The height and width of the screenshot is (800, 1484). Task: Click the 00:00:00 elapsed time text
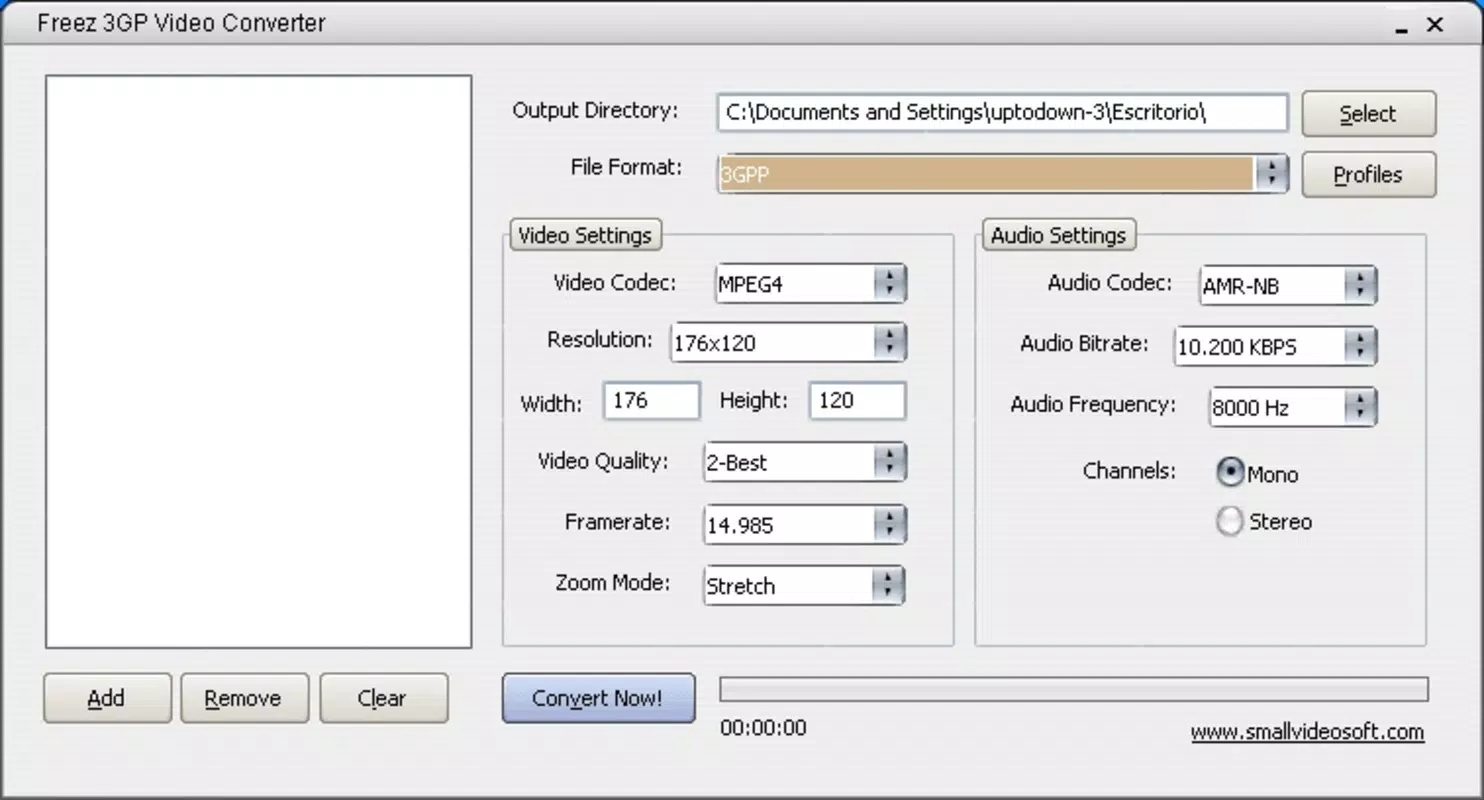763,728
